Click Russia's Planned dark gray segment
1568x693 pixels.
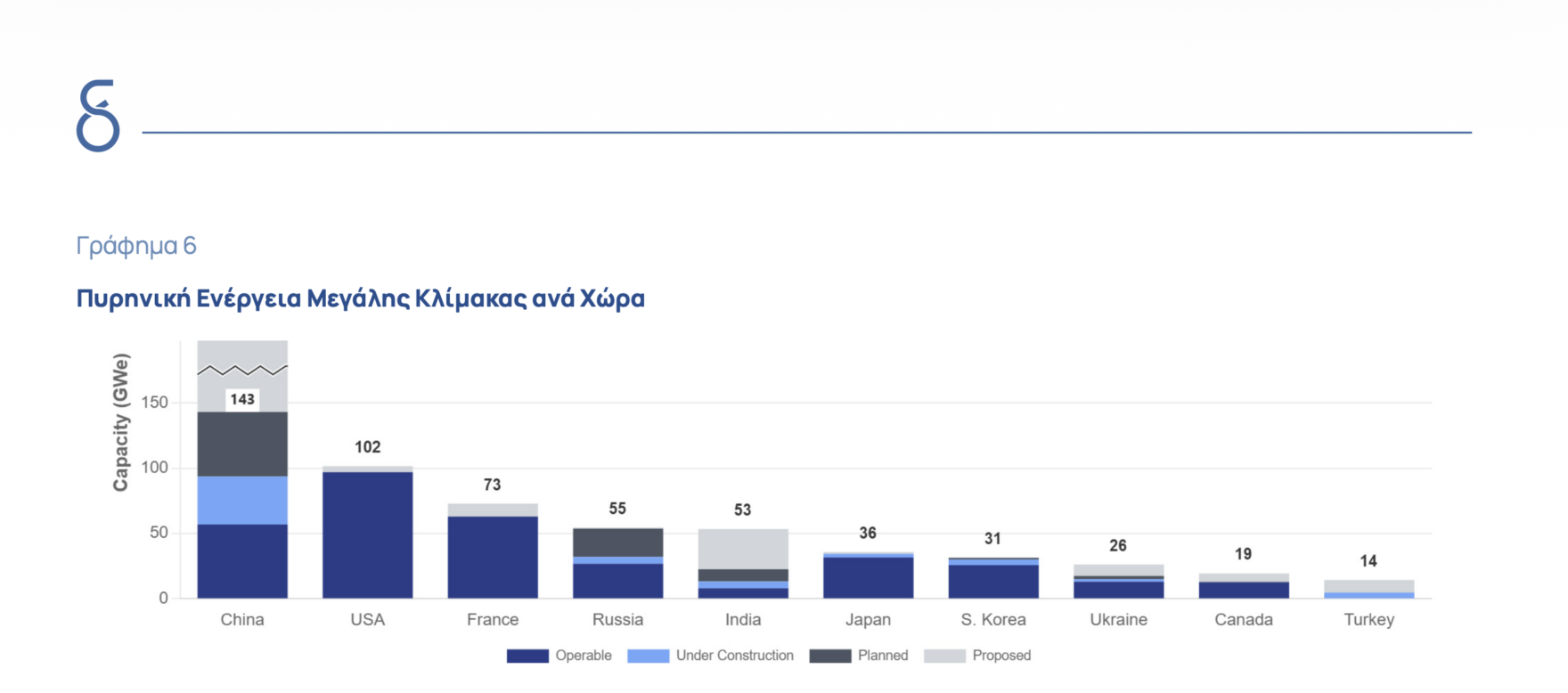tap(617, 542)
